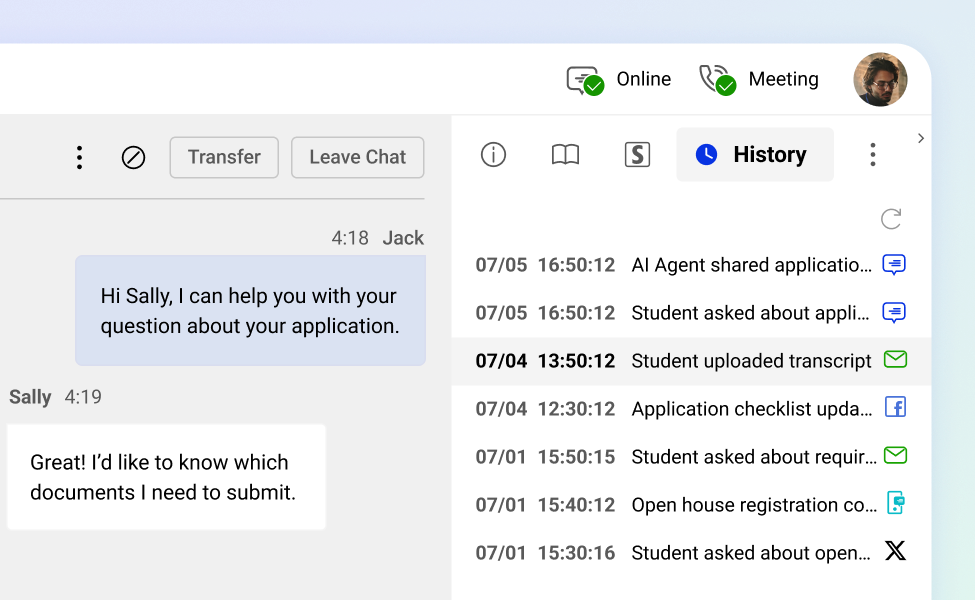This screenshot has height=600, width=975.
Task: Open the chat options three-dot menu
Action: (79, 157)
